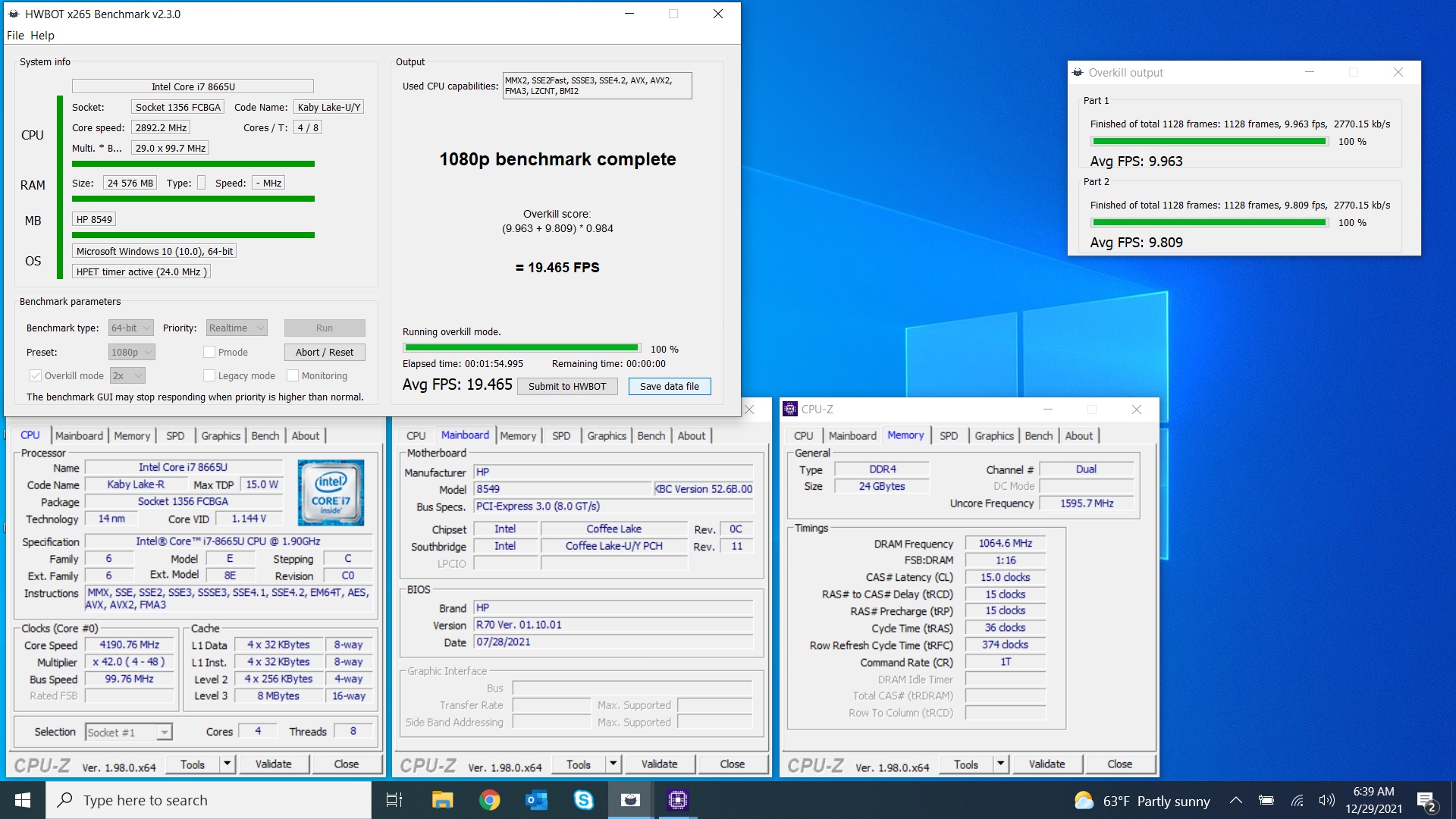Open volume control tray icon
The width and height of the screenshot is (1456, 819).
pyautogui.click(x=1326, y=800)
